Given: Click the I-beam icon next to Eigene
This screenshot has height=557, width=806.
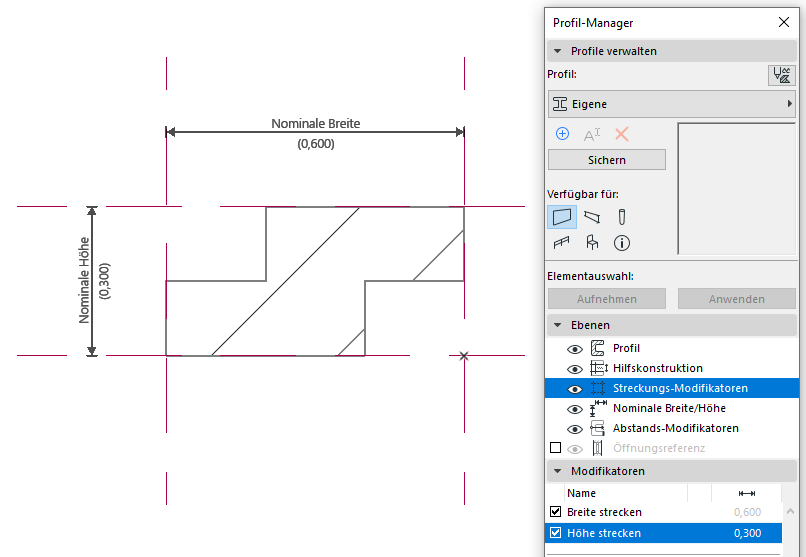Looking at the screenshot, I should [560, 104].
